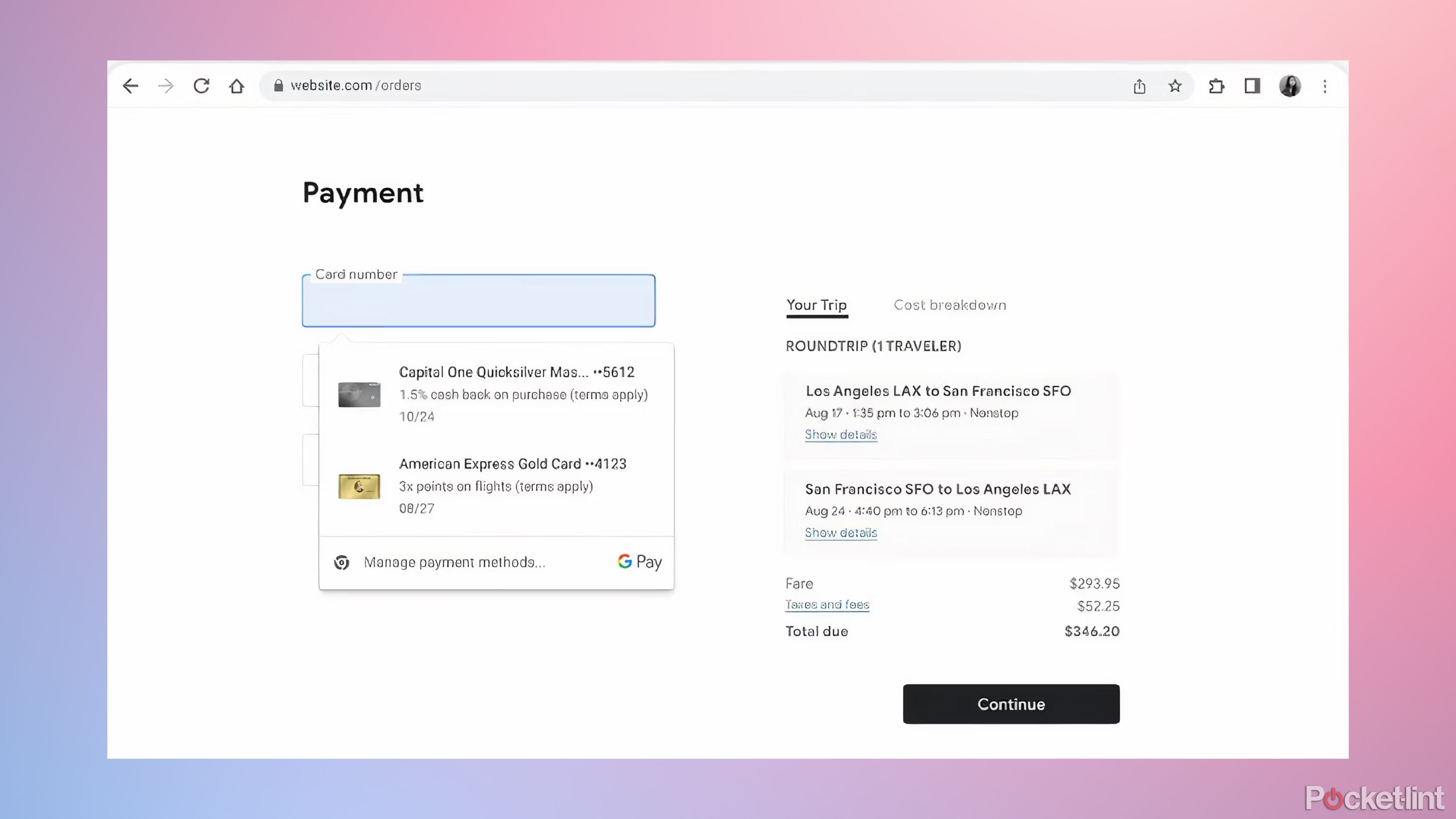
Task: Open the browser profile avatar
Action: pyautogui.click(x=1290, y=85)
